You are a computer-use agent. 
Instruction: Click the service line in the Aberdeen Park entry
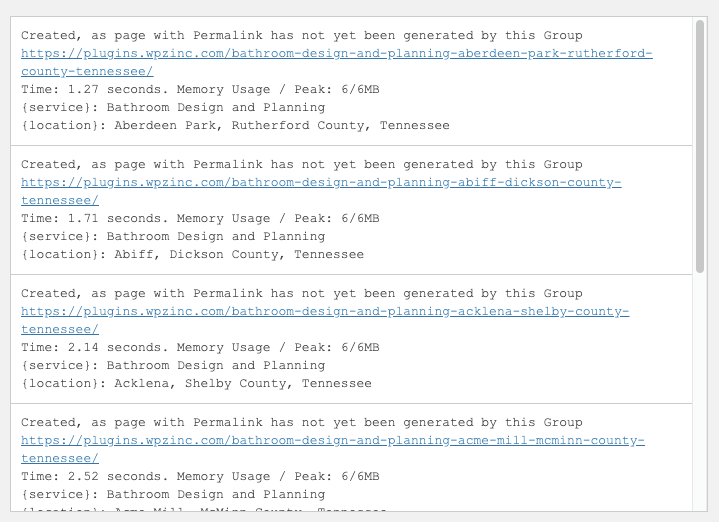(173, 108)
